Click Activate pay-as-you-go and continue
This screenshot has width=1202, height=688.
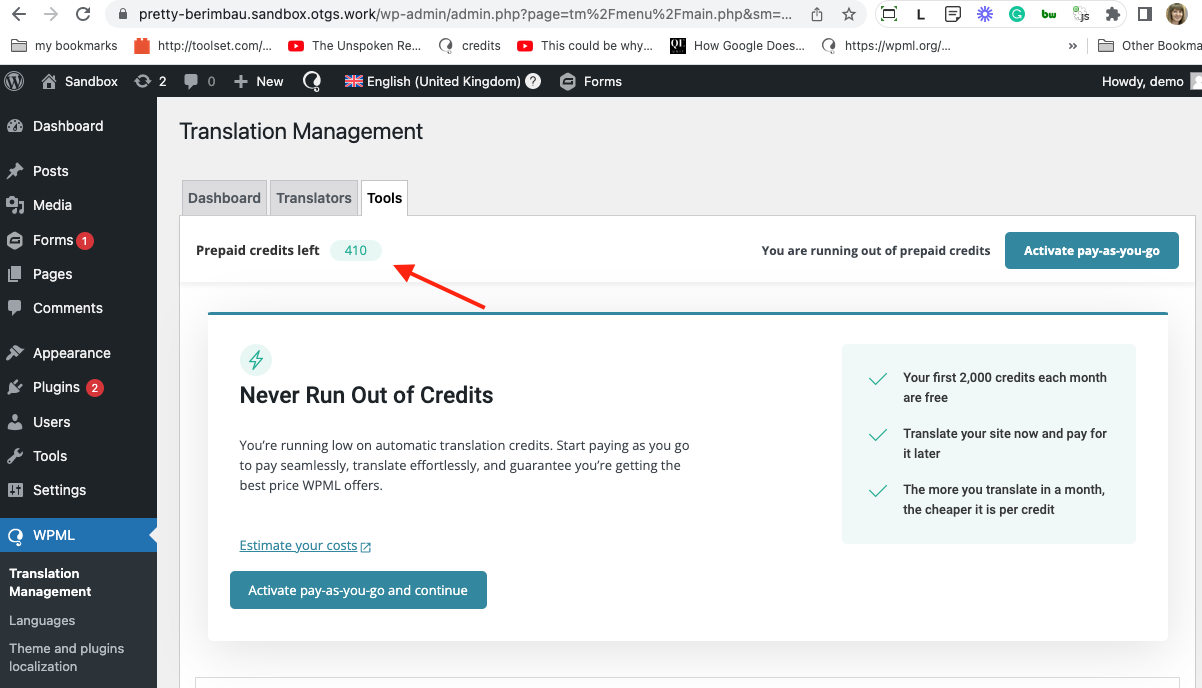pyautogui.click(x=358, y=590)
